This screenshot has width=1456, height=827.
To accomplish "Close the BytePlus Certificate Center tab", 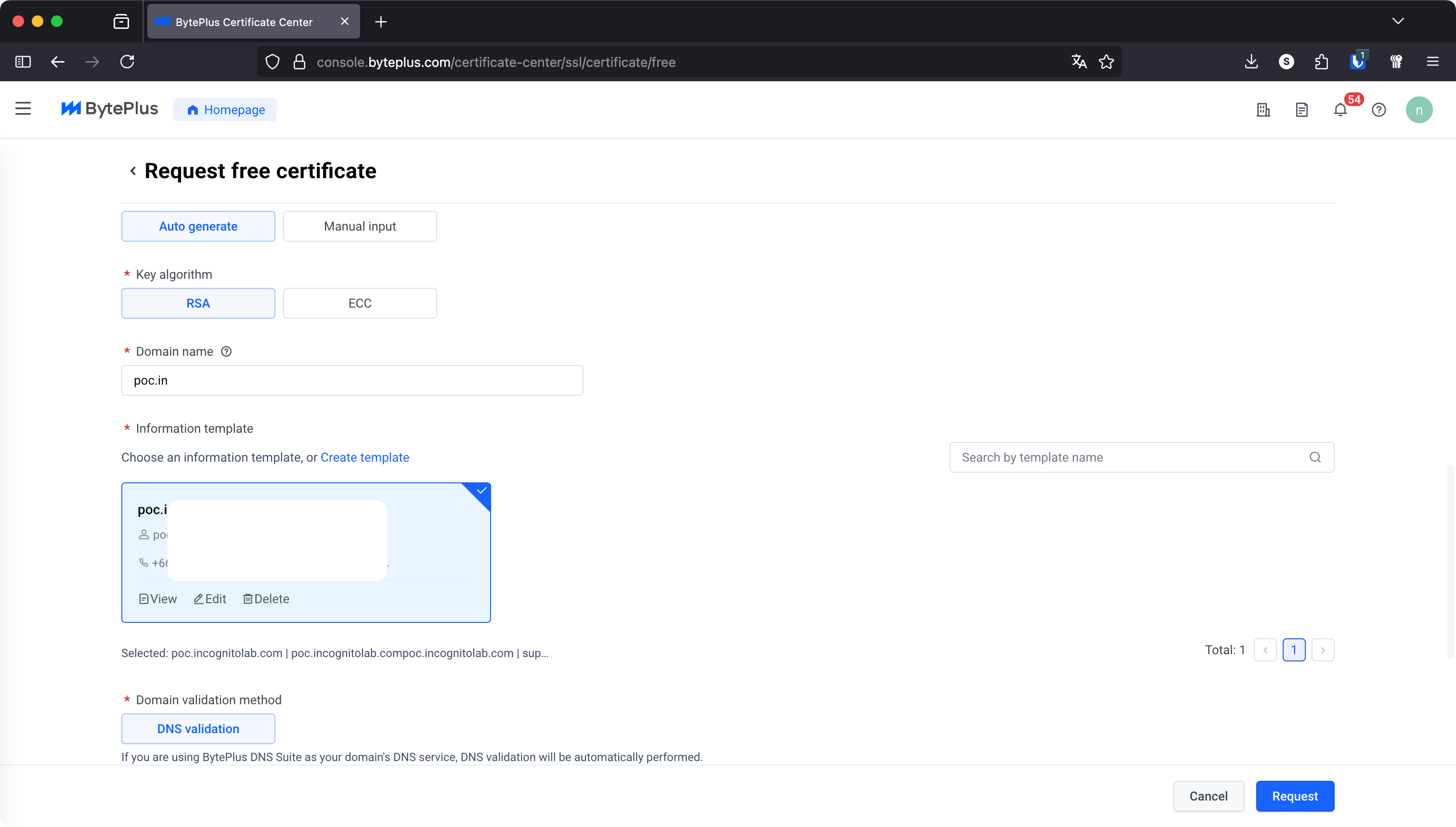I will [x=344, y=22].
